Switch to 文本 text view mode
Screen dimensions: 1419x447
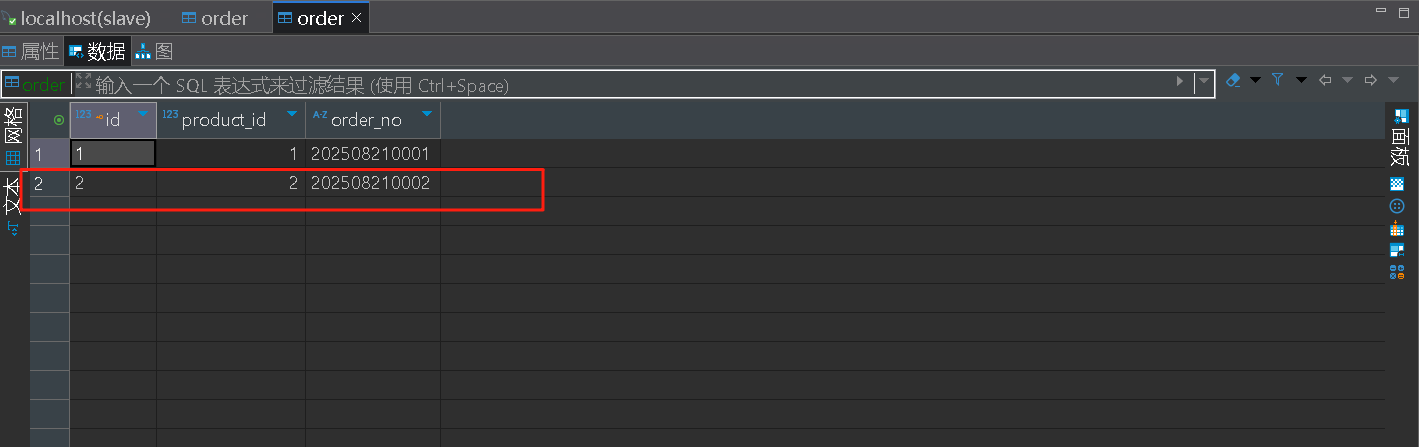point(13,197)
